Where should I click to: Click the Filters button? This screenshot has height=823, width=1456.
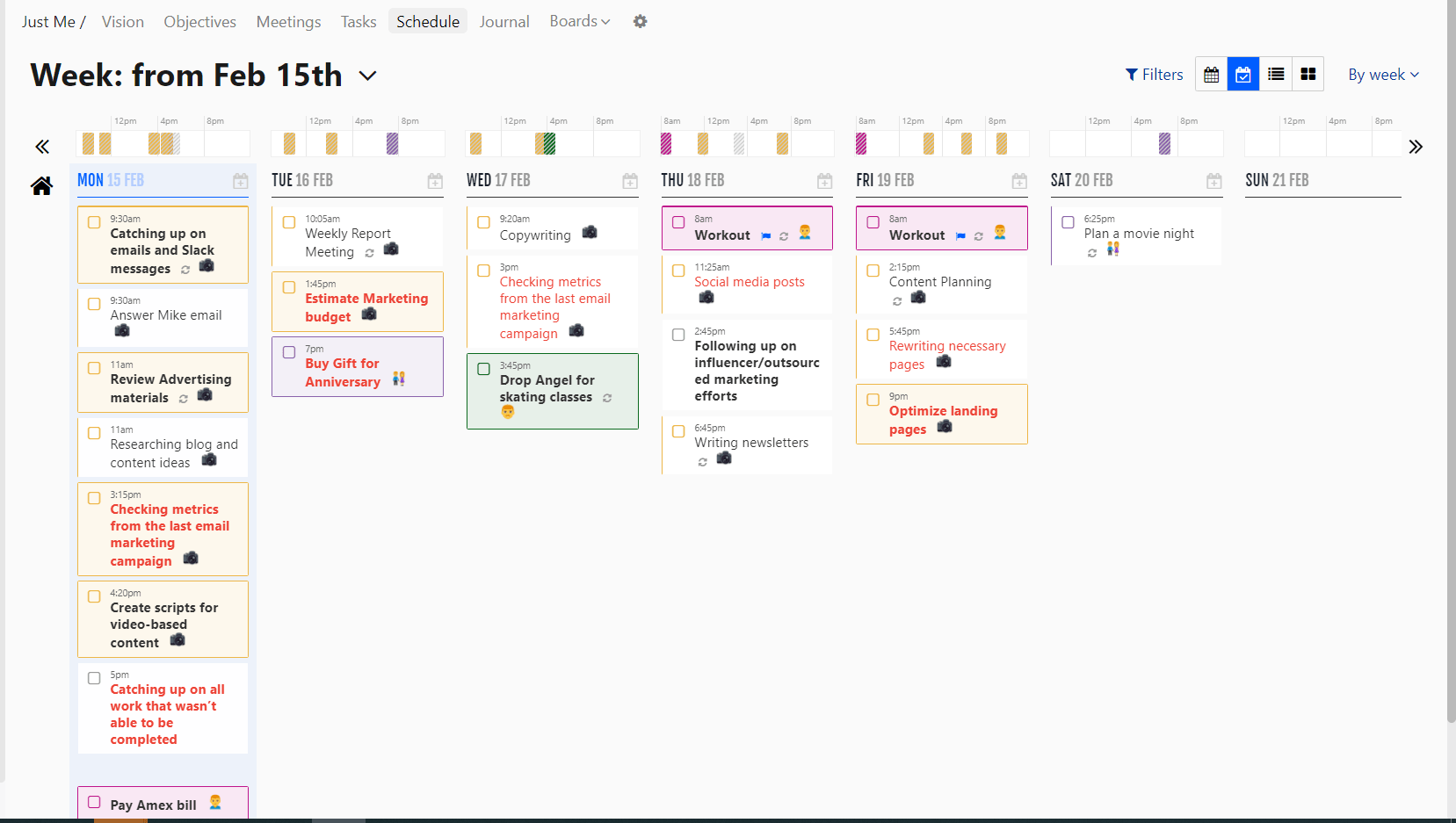click(1154, 74)
